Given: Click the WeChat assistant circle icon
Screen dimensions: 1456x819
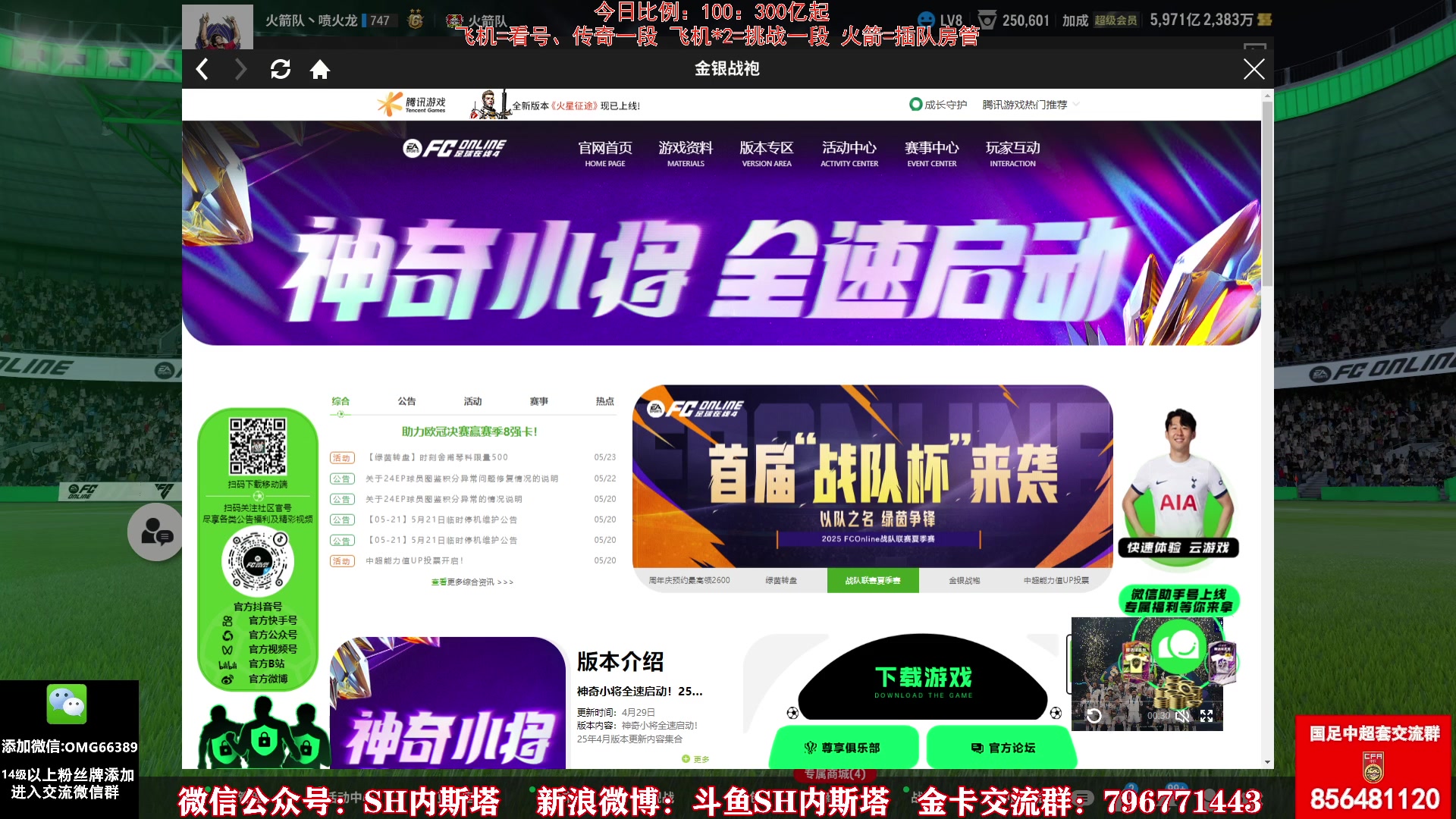Looking at the screenshot, I should coord(1178,646).
